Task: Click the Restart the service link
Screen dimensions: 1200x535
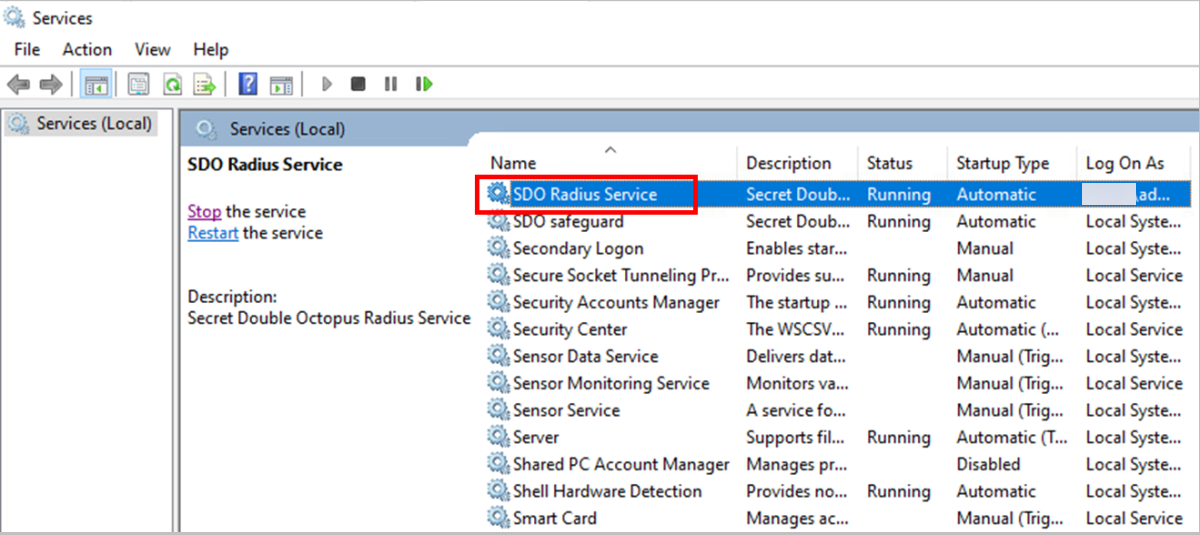Action: [213, 233]
